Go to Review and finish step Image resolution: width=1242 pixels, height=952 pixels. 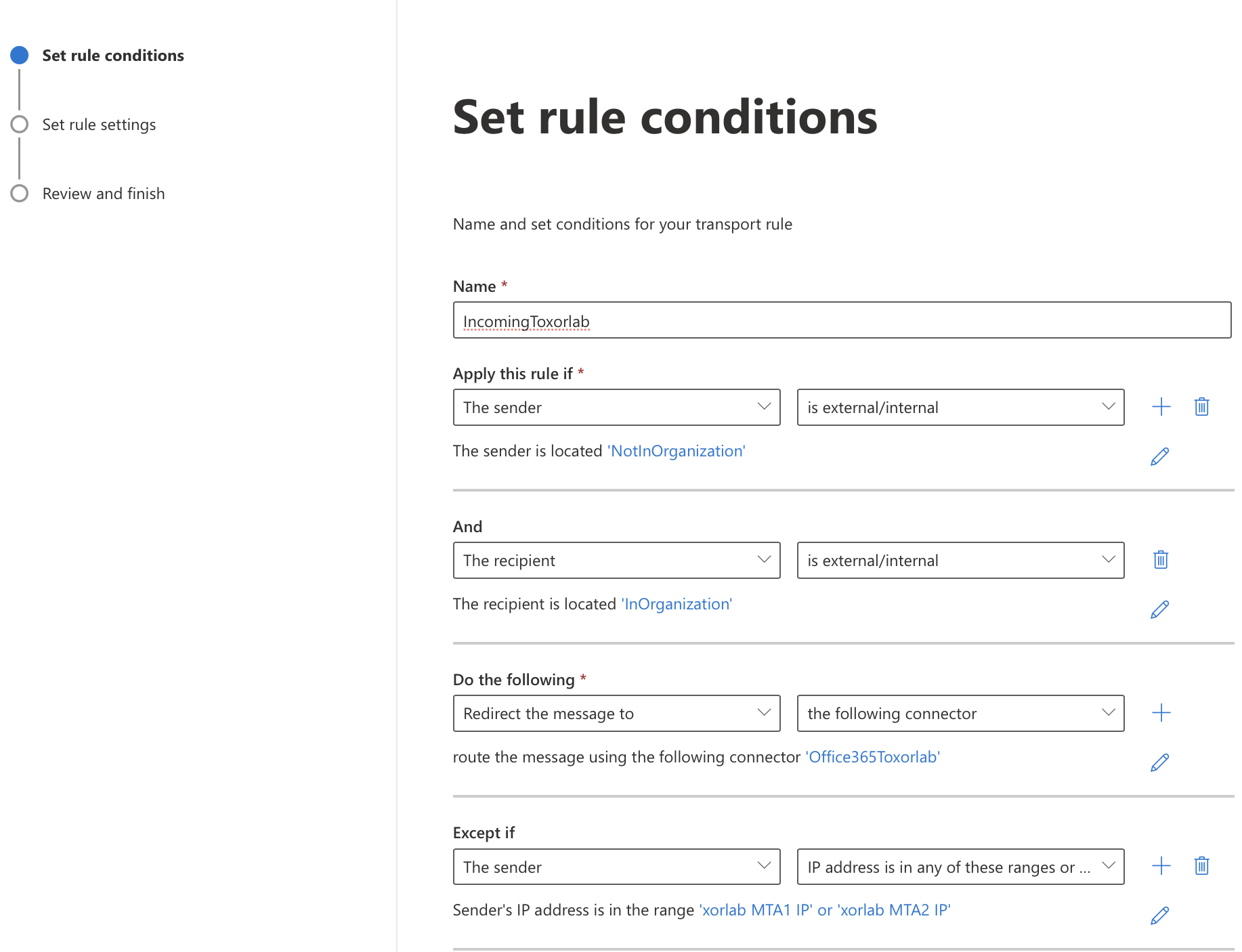click(x=104, y=194)
